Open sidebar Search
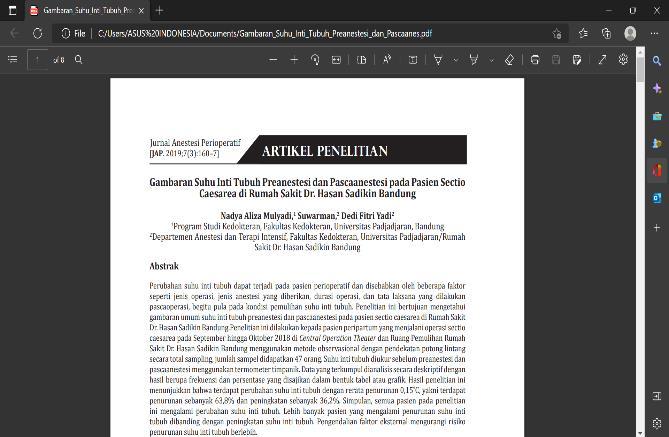Viewport: 669px width, 437px height. 657,61
